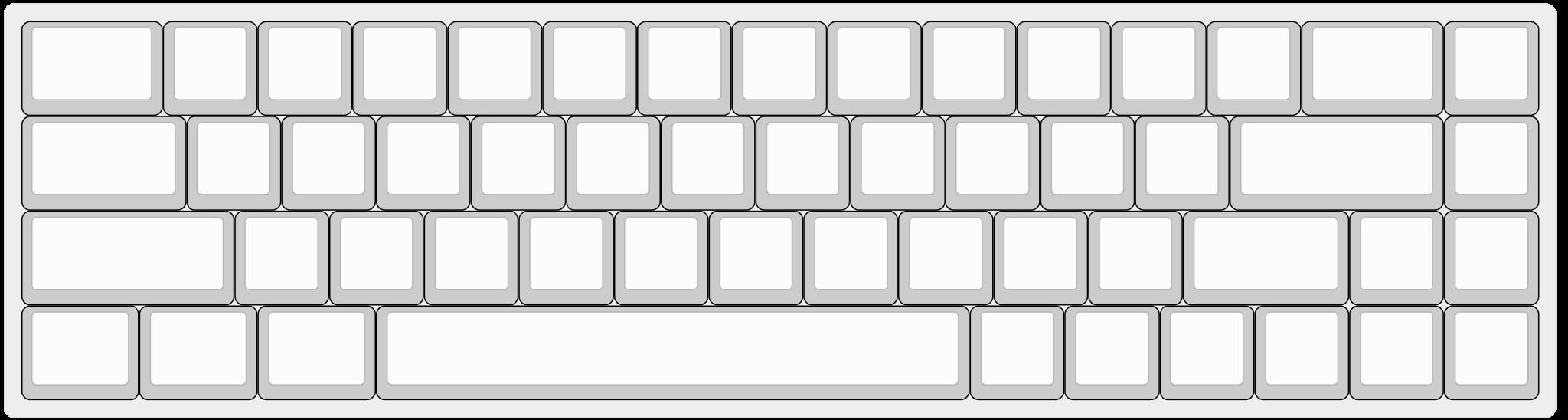The height and width of the screenshot is (420, 1568).
Task: Click the wide key second-to-last in the top row
Action: click(1373, 68)
